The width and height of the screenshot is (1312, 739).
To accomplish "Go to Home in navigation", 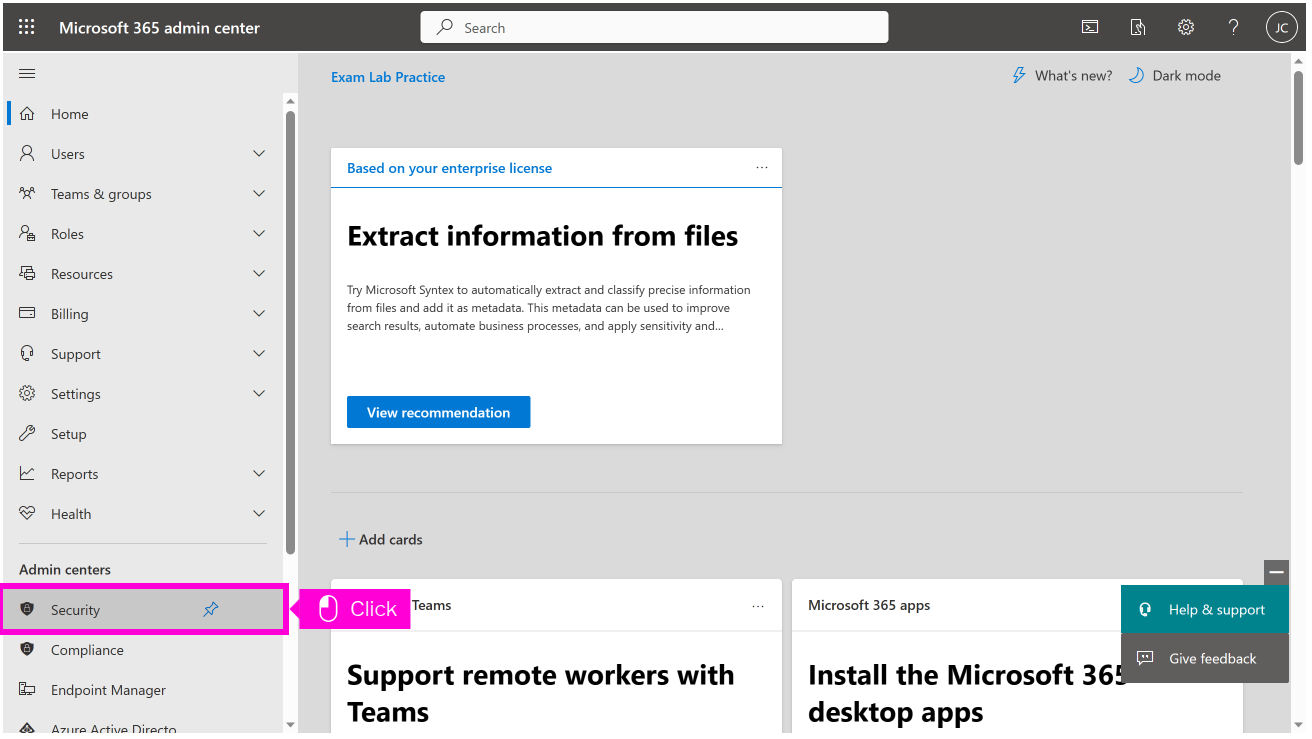I will (70, 114).
